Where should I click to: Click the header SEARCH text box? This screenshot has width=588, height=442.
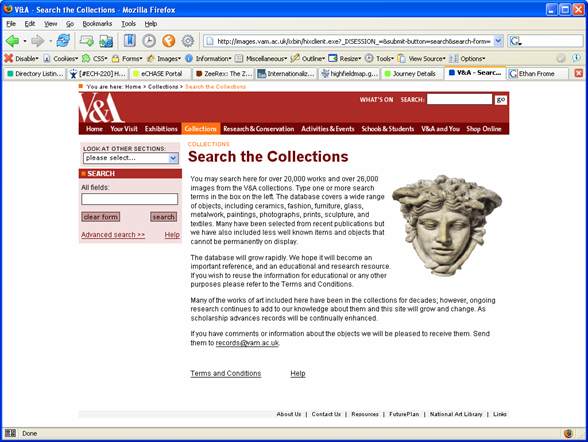coord(459,99)
